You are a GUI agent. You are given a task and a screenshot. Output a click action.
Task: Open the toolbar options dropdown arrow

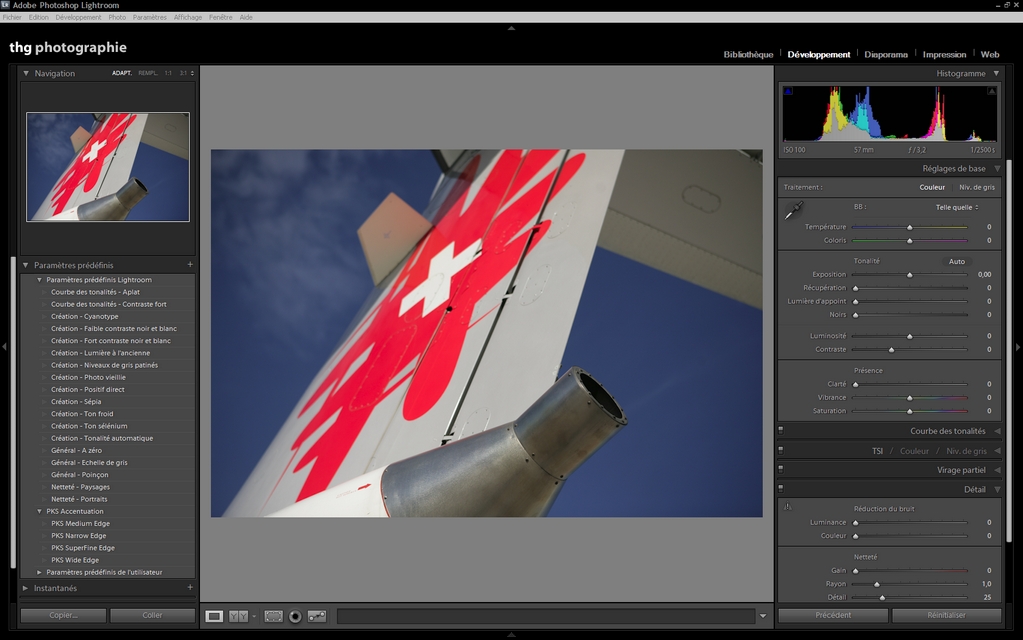click(763, 616)
